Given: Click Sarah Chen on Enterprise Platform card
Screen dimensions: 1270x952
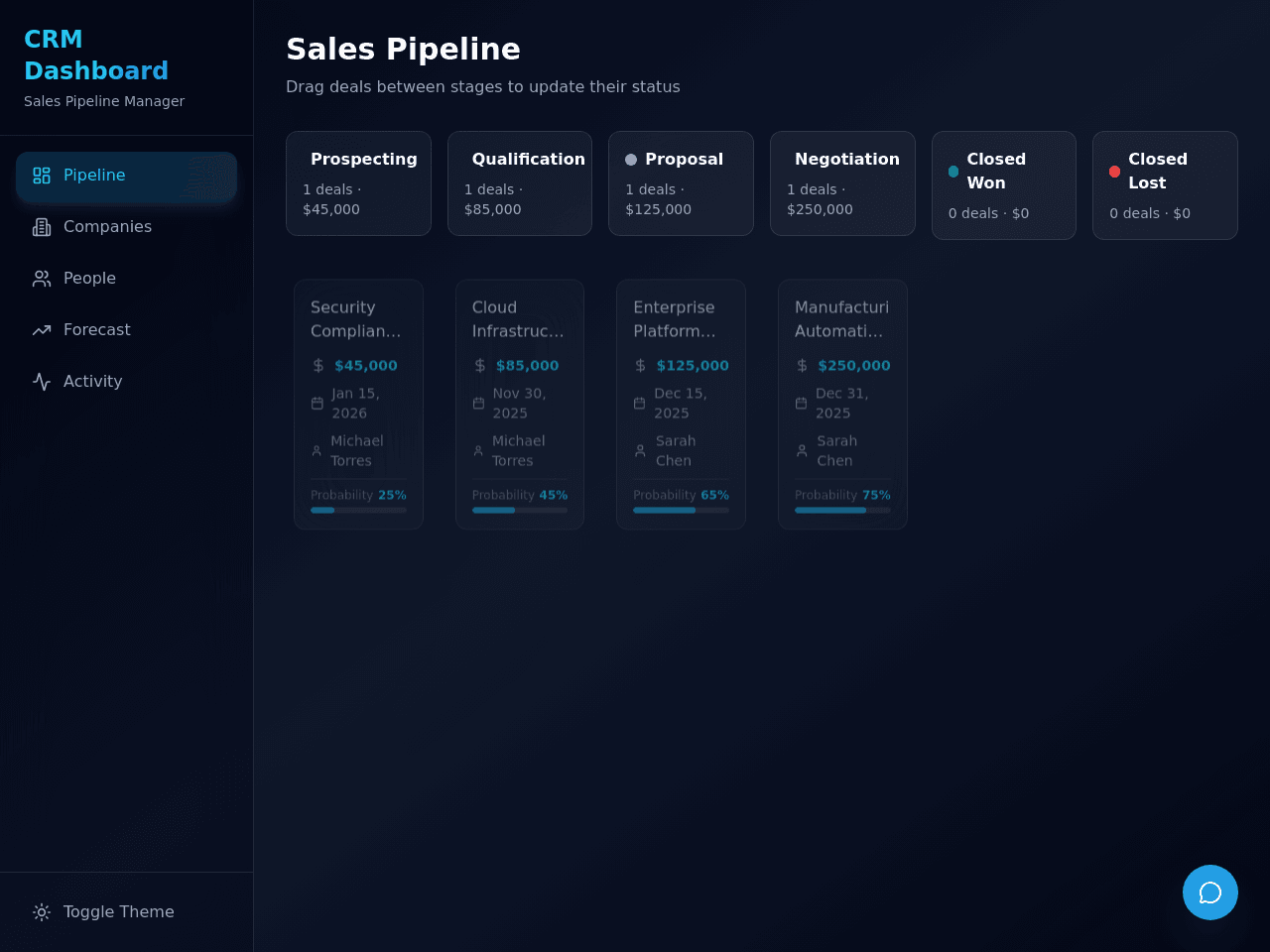Looking at the screenshot, I should [676, 451].
